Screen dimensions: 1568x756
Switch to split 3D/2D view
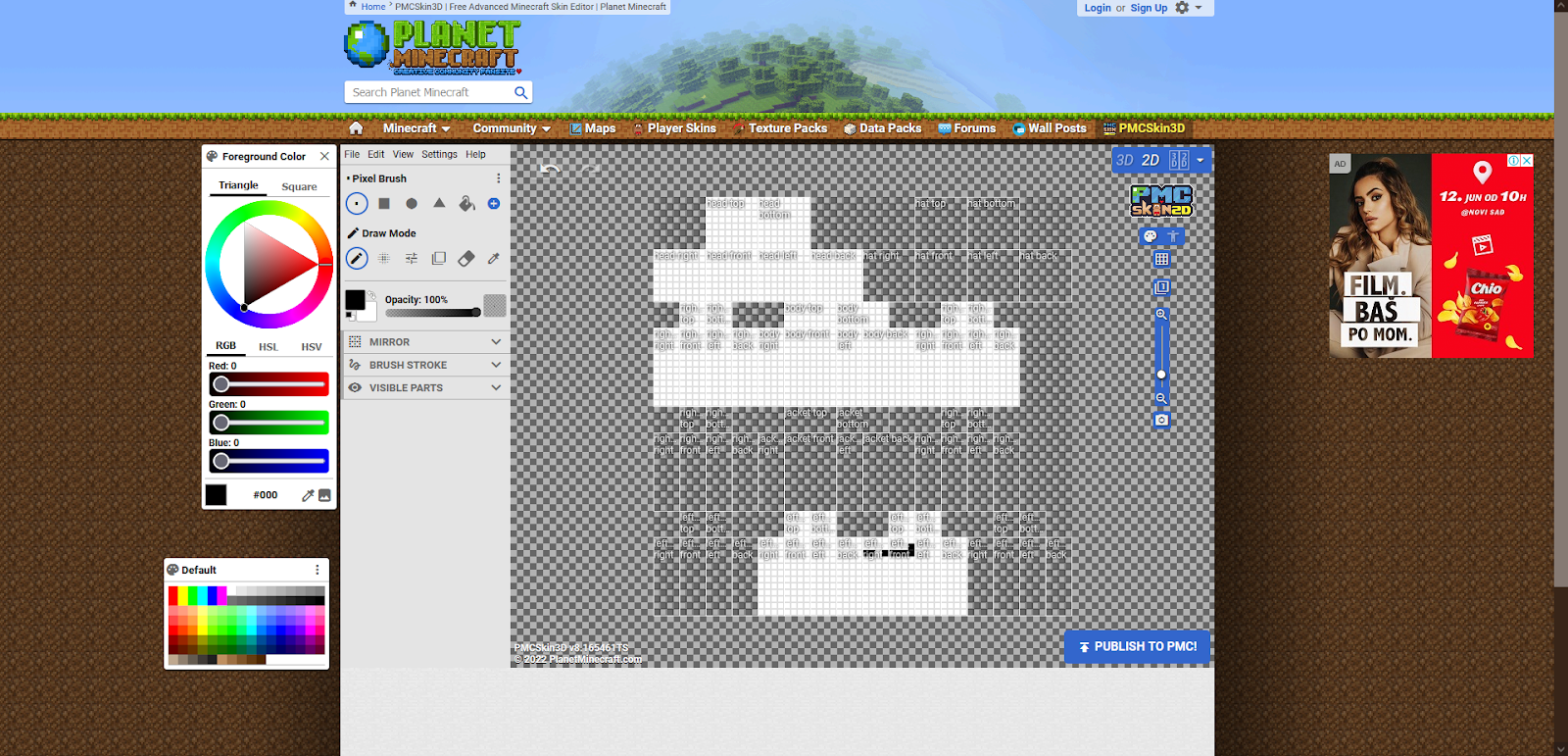1179,160
